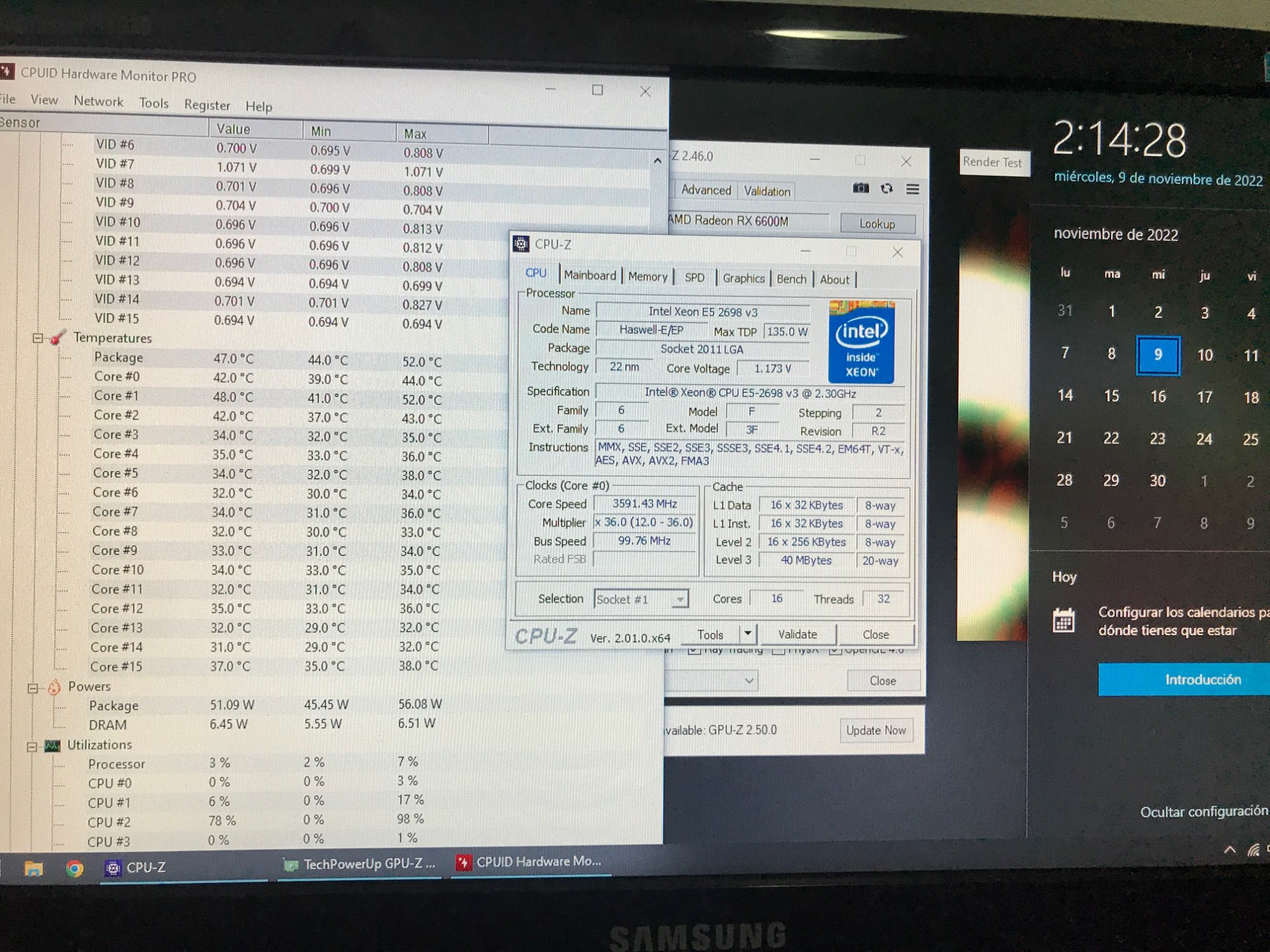
Task: Select the CPU tab in CPU-Z
Action: tap(536, 273)
